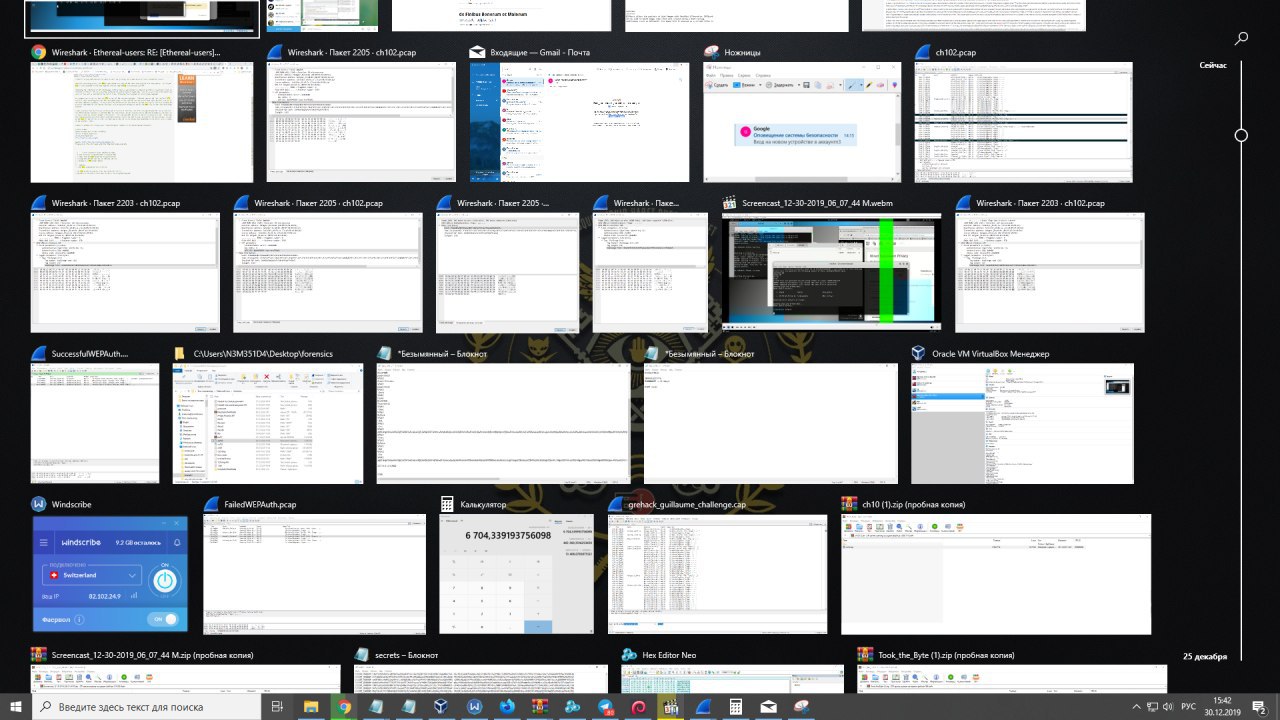The width and height of the screenshot is (1280, 720).
Task: Switch the РУС input language indicator
Action: (x=1188, y=707)
